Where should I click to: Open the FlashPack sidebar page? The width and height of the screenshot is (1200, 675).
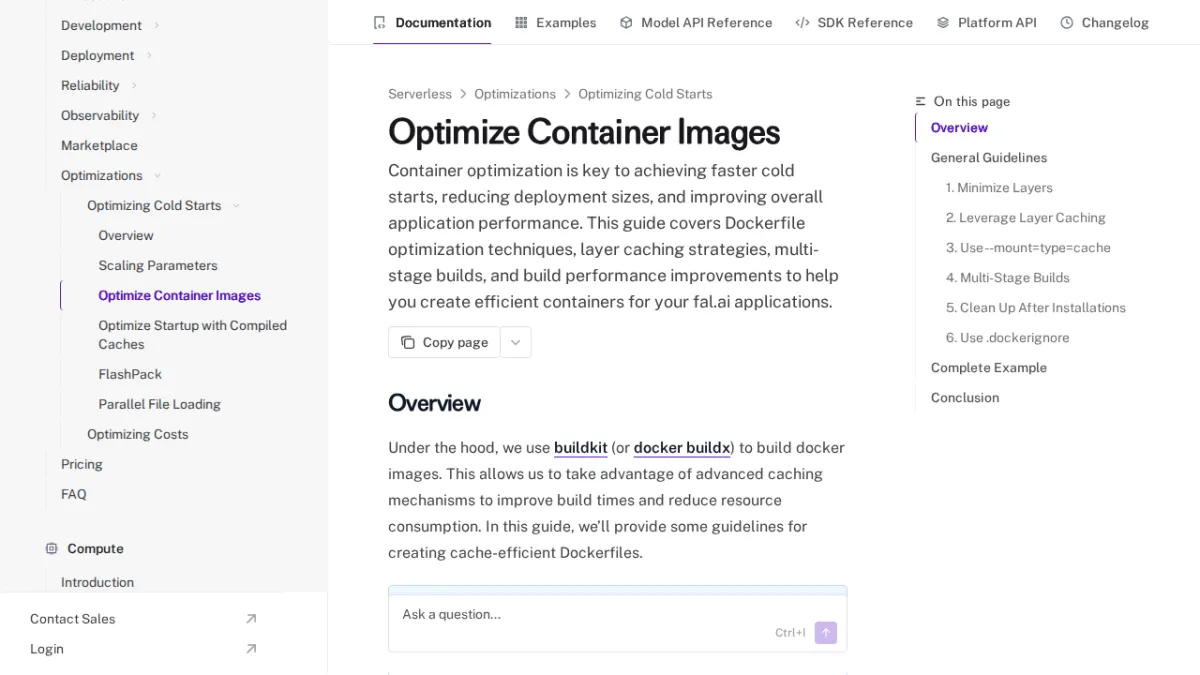(130, 374)
